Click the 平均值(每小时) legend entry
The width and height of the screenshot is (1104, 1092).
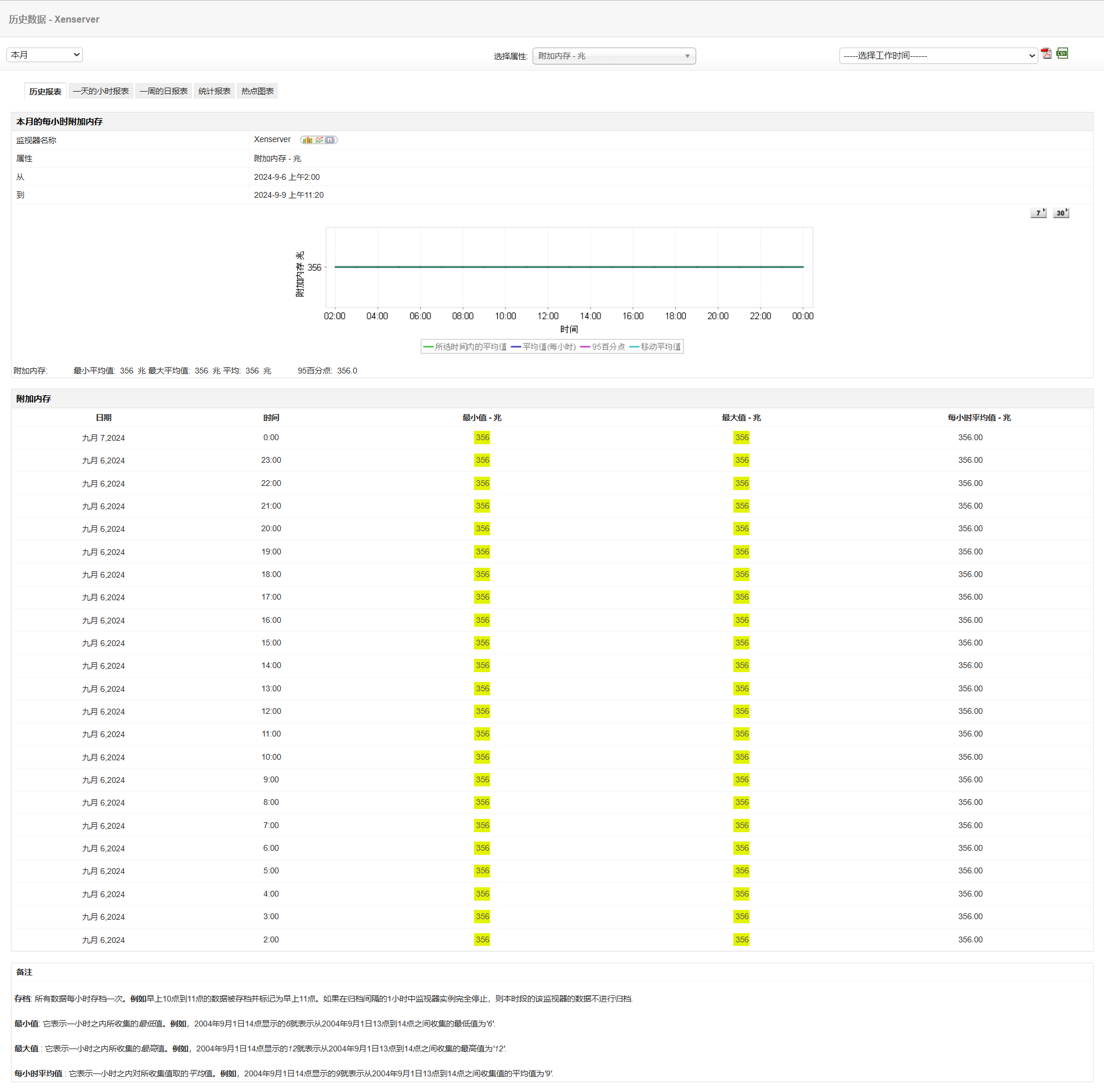pyautogui.click(x=544, y=347)
